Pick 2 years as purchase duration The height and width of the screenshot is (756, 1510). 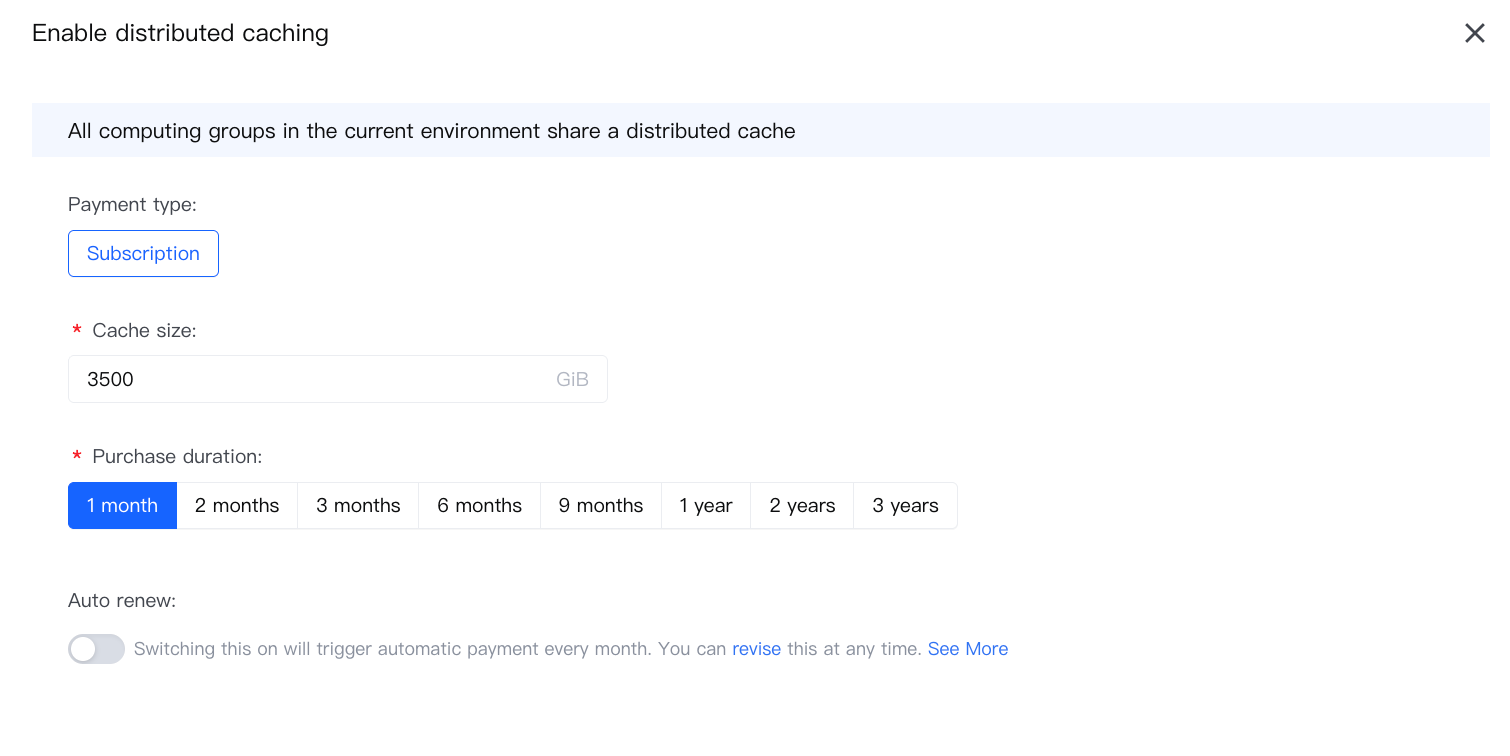point(802,506)
